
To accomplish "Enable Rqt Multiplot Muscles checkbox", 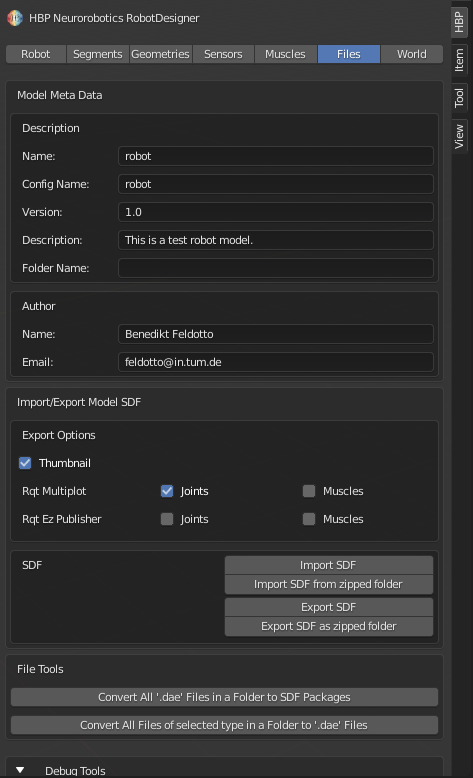I will click(x=309, y=491).
